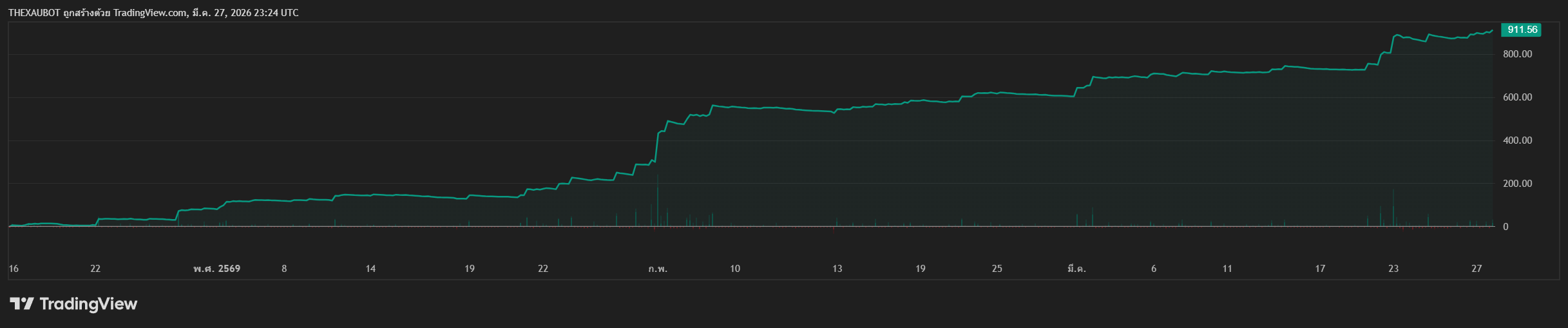
Task: Click the 17 date label
Action: click(1320, 269)
